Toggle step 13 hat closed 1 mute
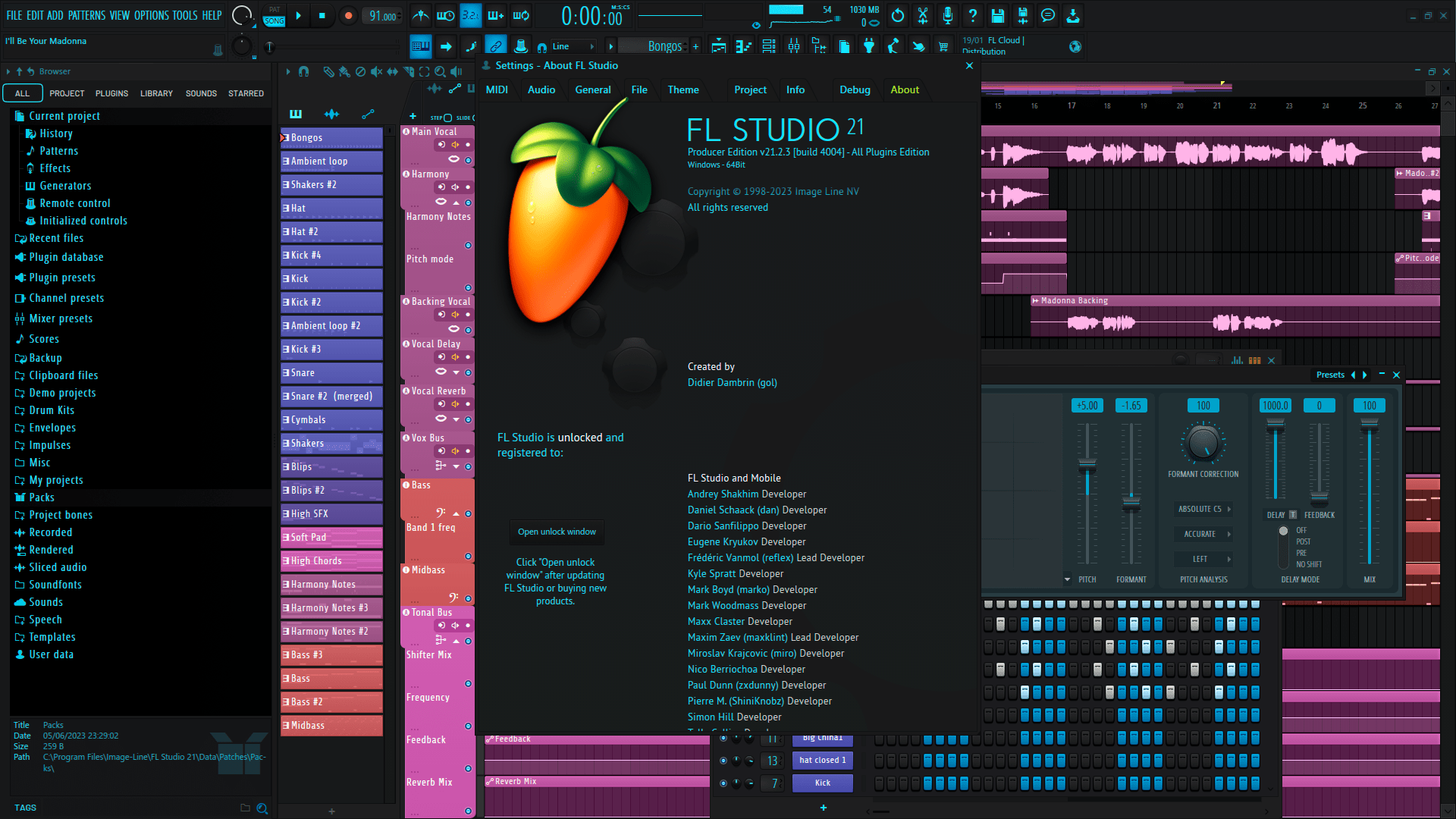This screenshot has height=819, width=1456. pyautogui.click(x=723, y=761)
